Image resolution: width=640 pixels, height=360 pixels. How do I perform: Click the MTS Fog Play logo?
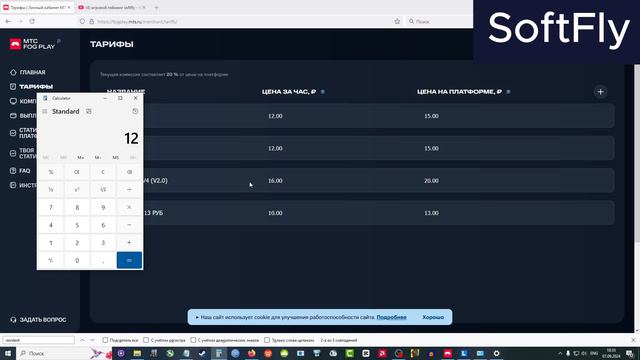pyautogui.click(x=32, y=44)
